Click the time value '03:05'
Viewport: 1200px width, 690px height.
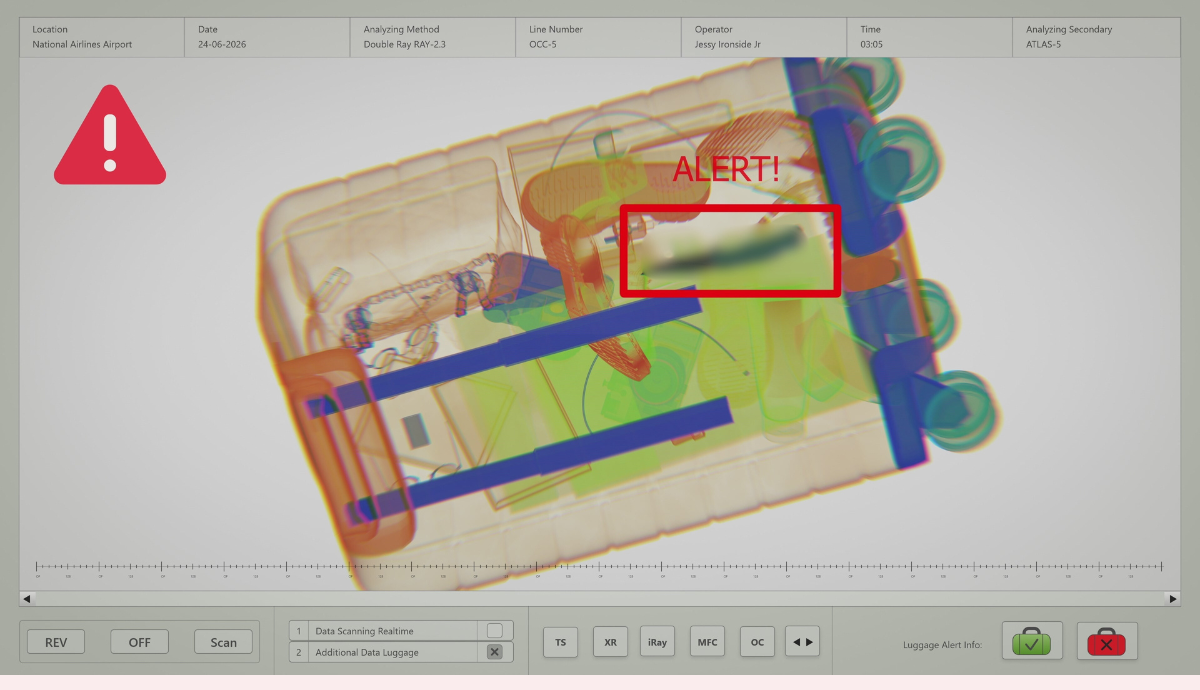click(871, 45)
